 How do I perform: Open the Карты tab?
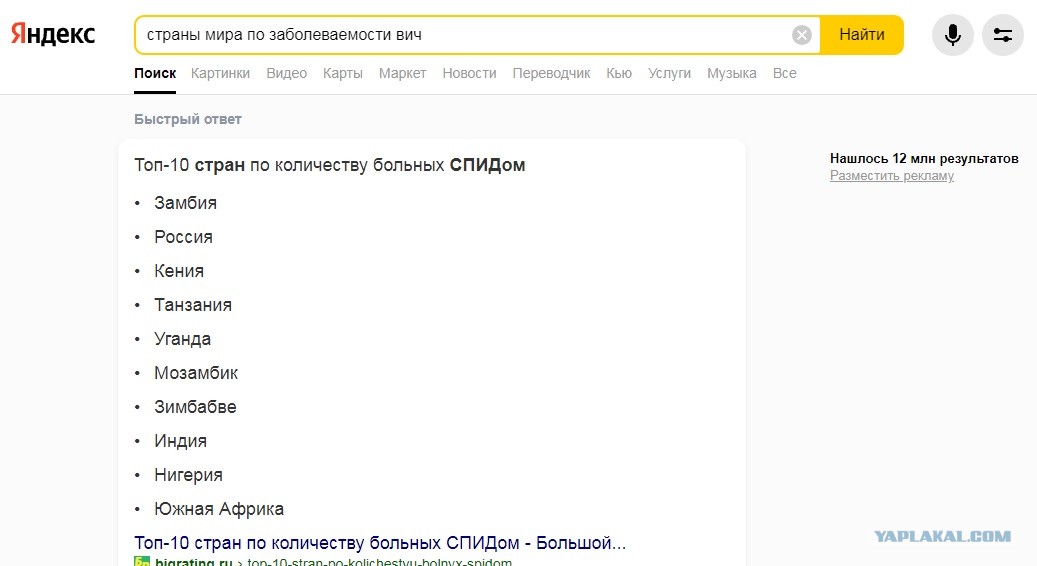click(x=343, y=73)
